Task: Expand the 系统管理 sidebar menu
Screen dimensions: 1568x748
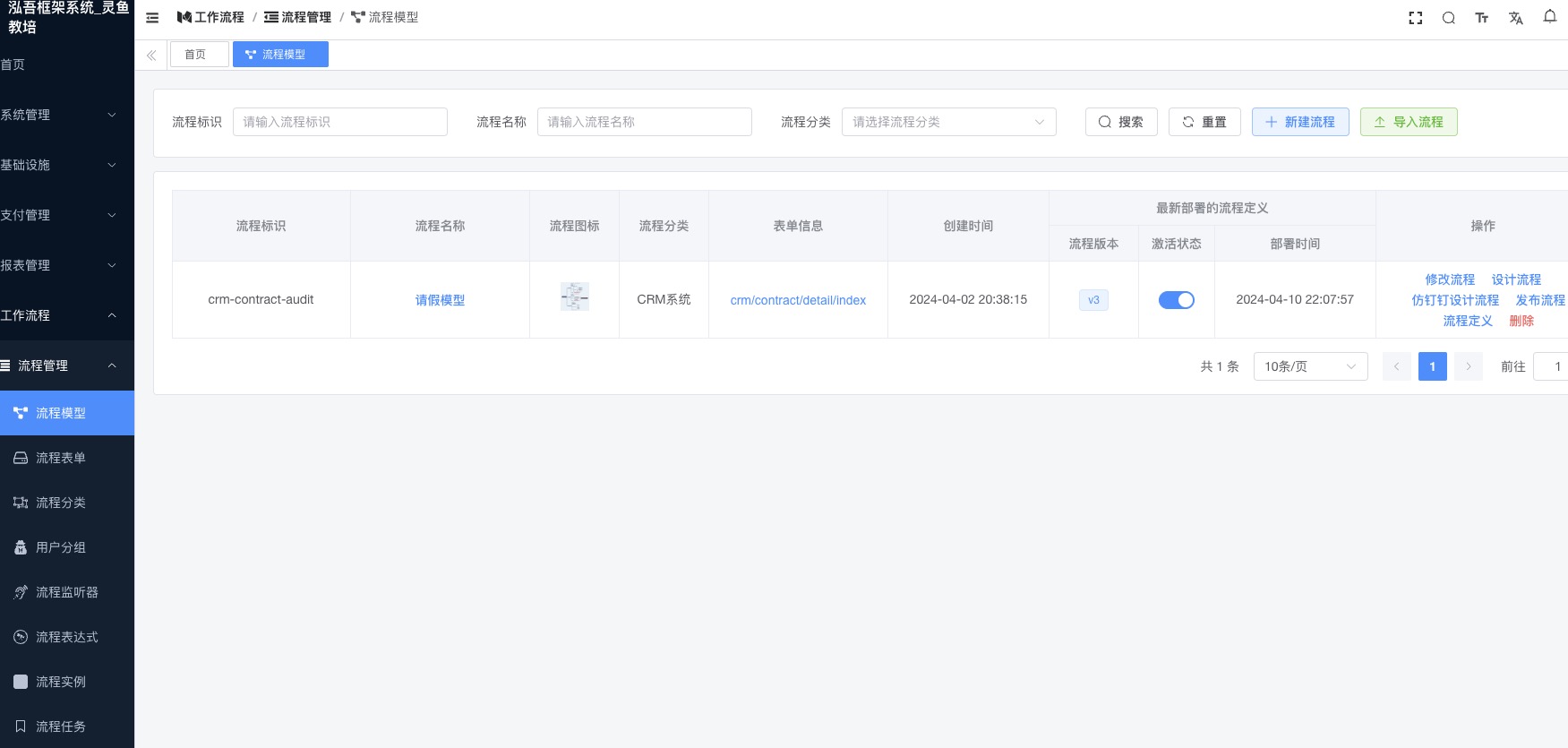Action: coord(67,115)
